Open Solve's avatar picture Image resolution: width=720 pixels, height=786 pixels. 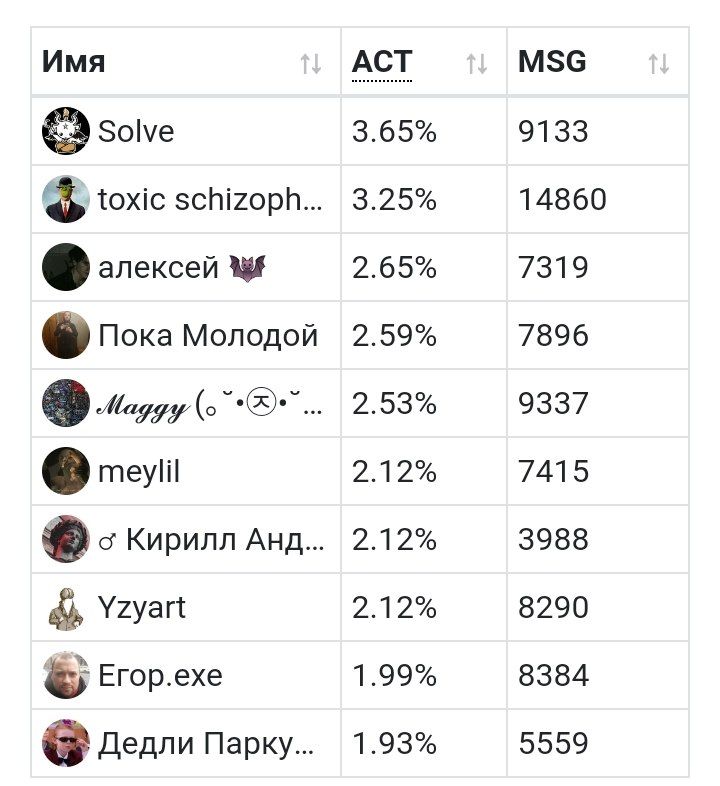66,131
